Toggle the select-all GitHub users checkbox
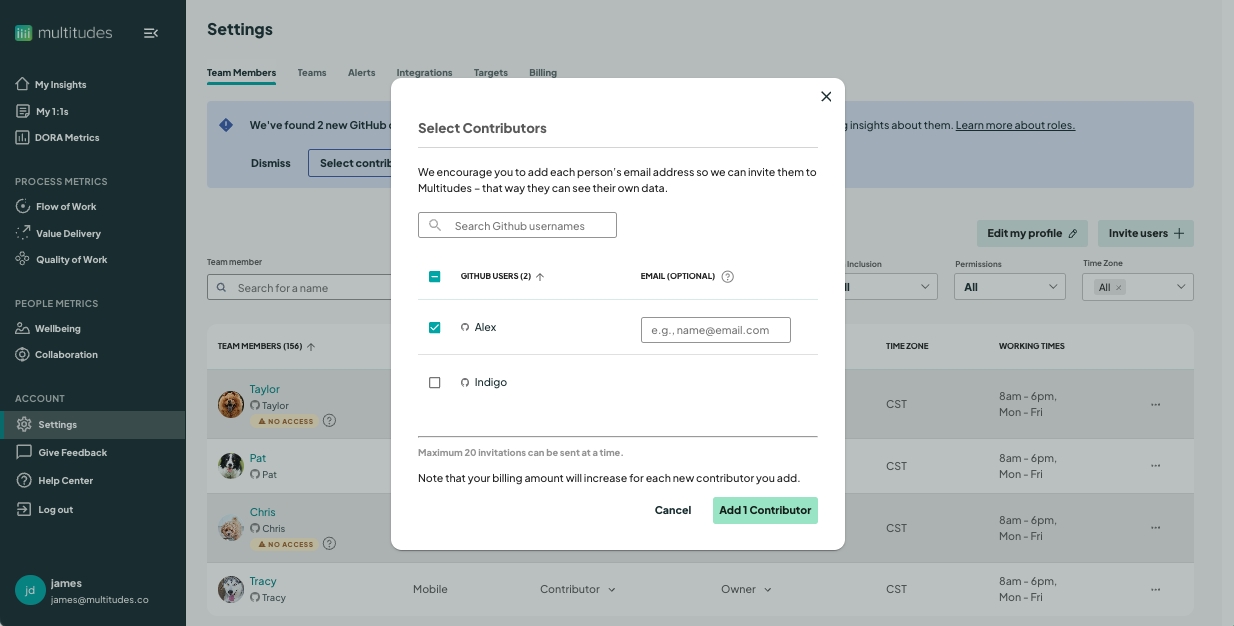The height and width of the screenshot is (626, 1234). tap(434, 277)
